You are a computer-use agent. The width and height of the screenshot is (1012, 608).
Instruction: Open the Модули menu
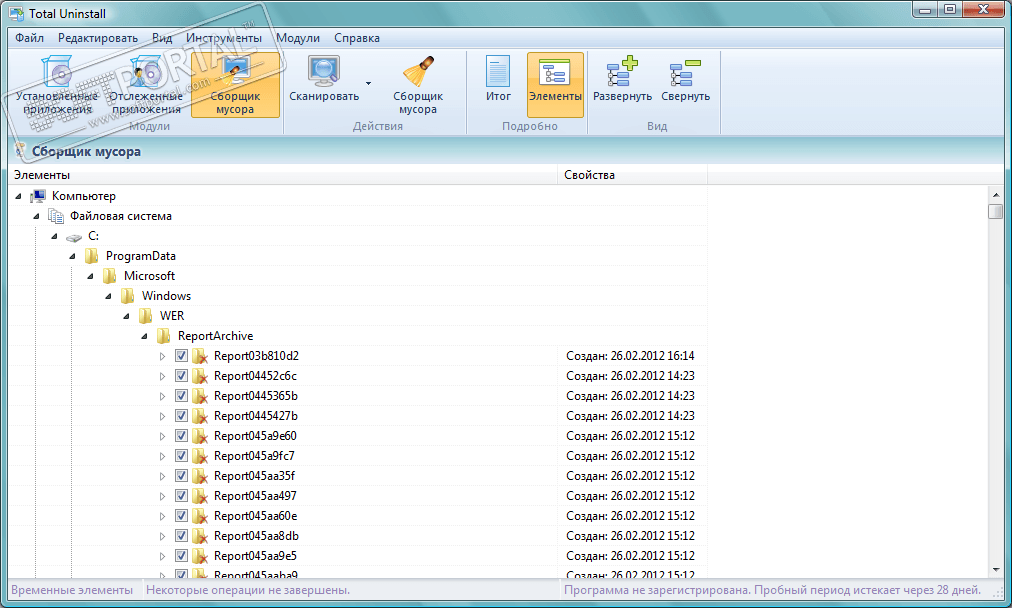298,38
